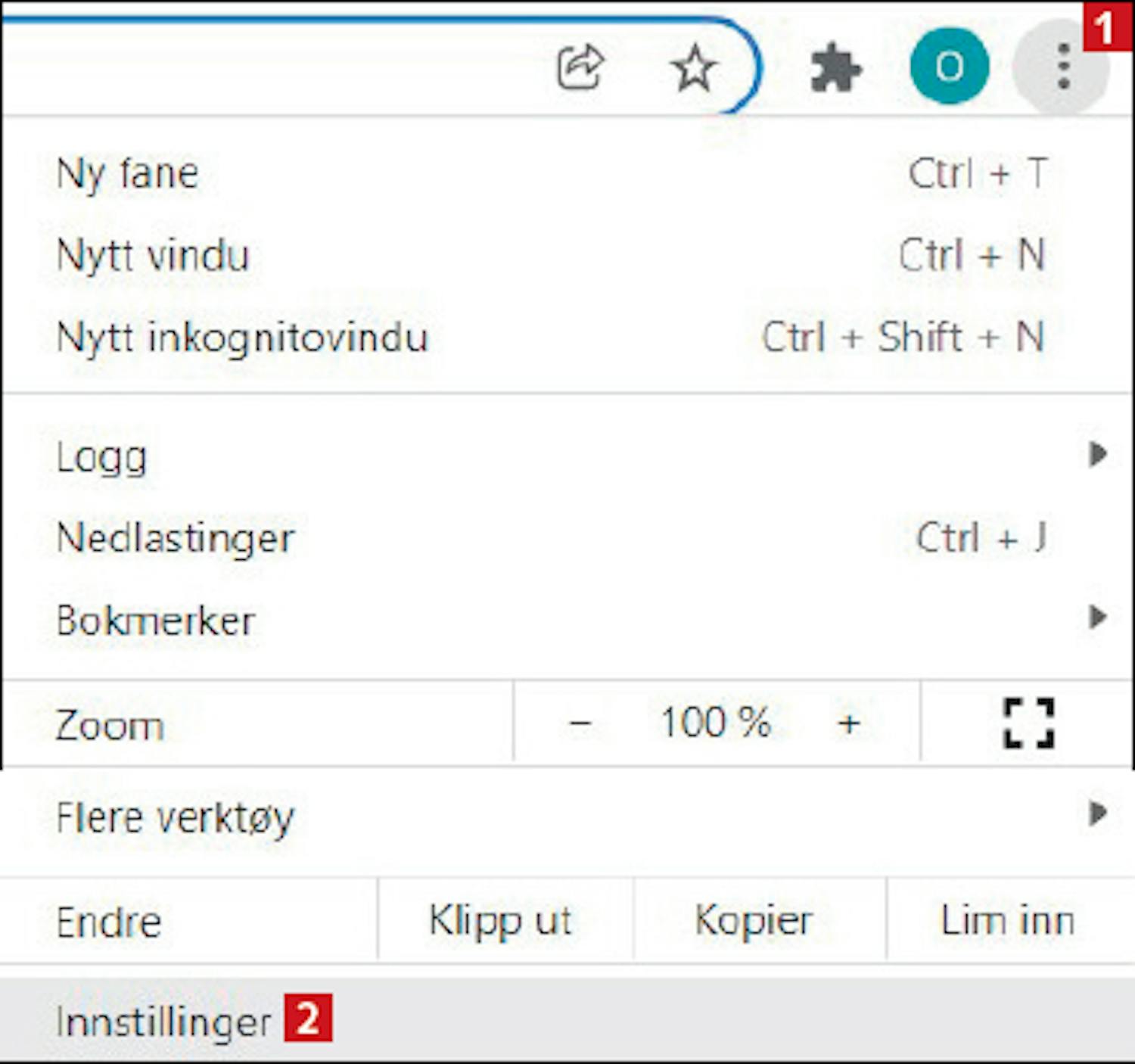Expand the Flere verktøy submenu
This screenshot has width=1135, height=1064.
pyautogui.click(x=567, y=817)
